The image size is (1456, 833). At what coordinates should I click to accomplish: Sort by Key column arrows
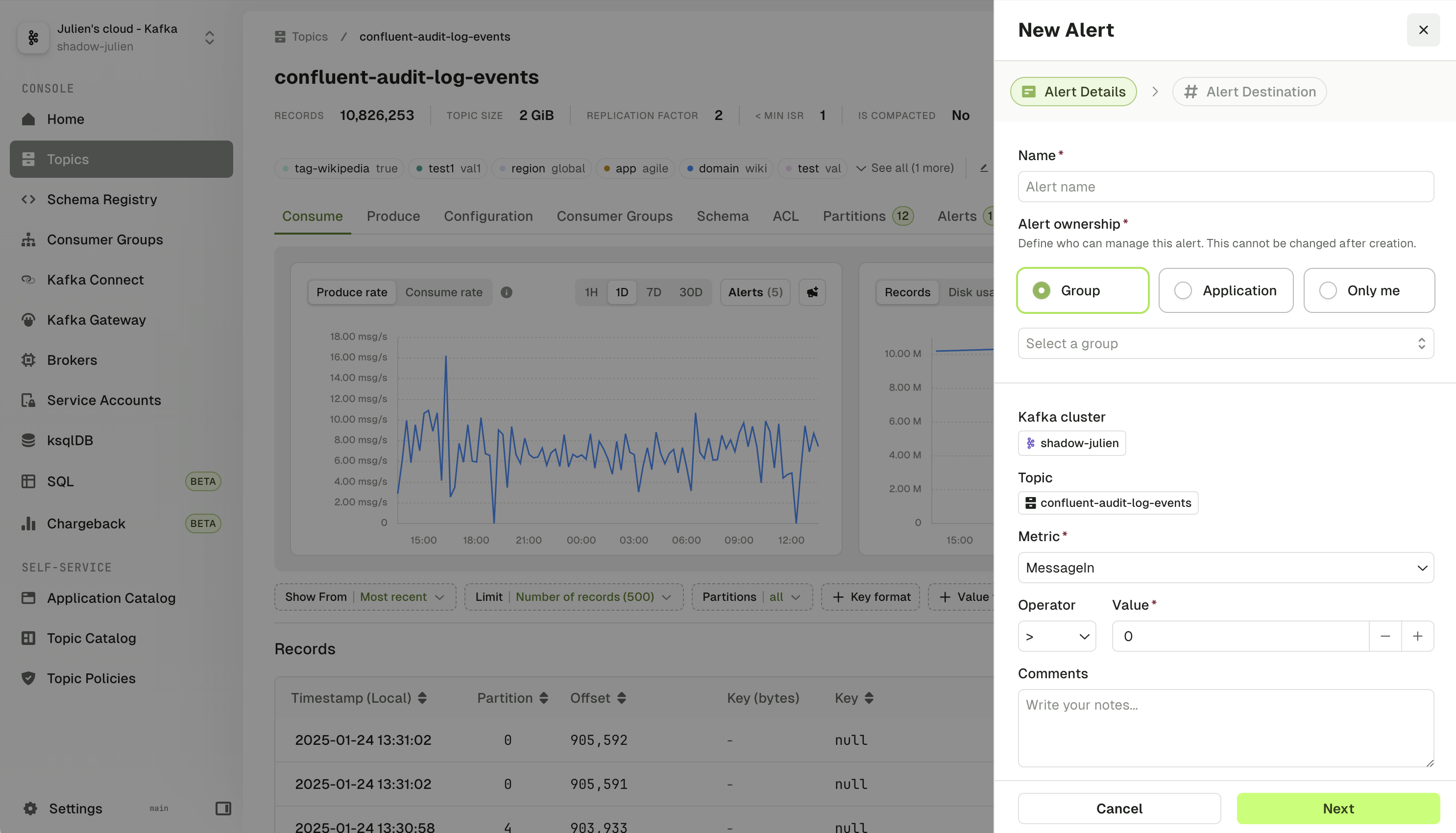point(868,698)
